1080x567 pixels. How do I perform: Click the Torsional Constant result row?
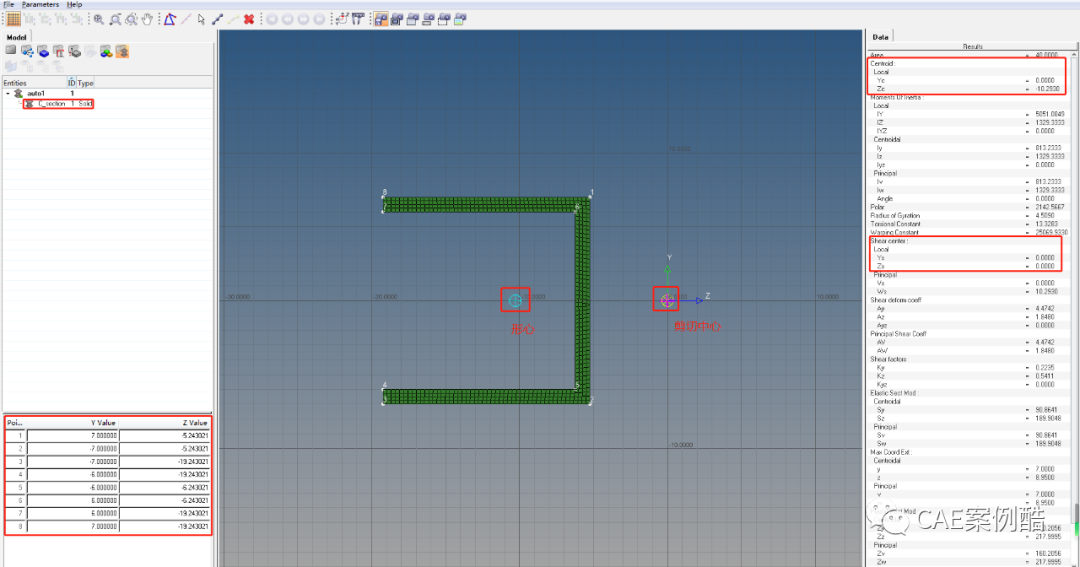click(970, 224)
